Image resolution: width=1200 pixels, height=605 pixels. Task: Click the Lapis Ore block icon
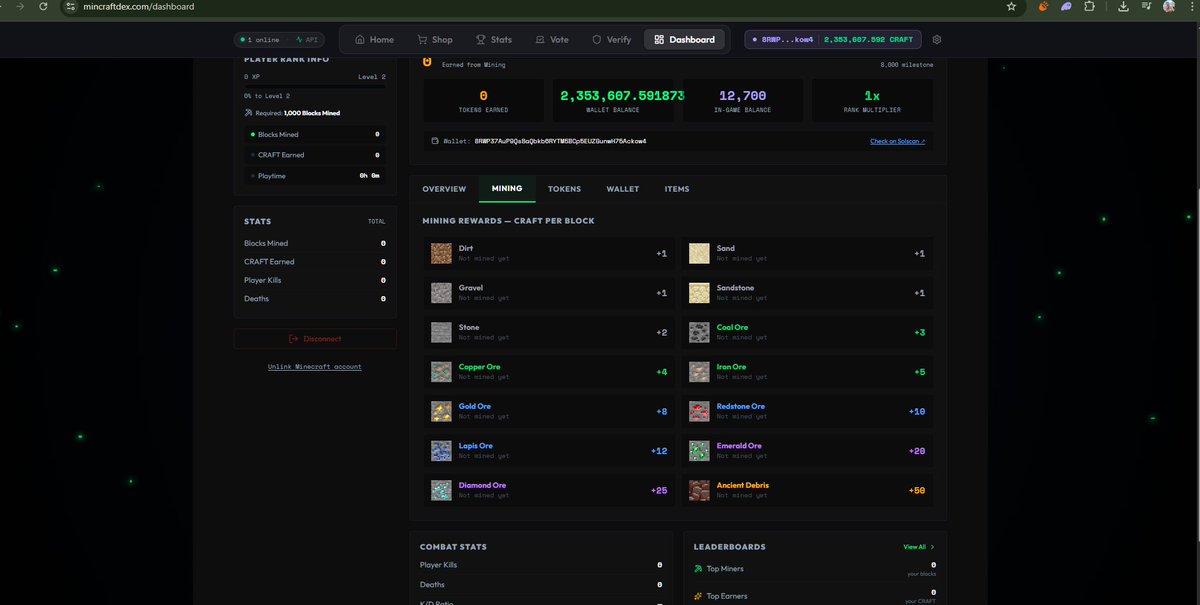coord(441,451)
